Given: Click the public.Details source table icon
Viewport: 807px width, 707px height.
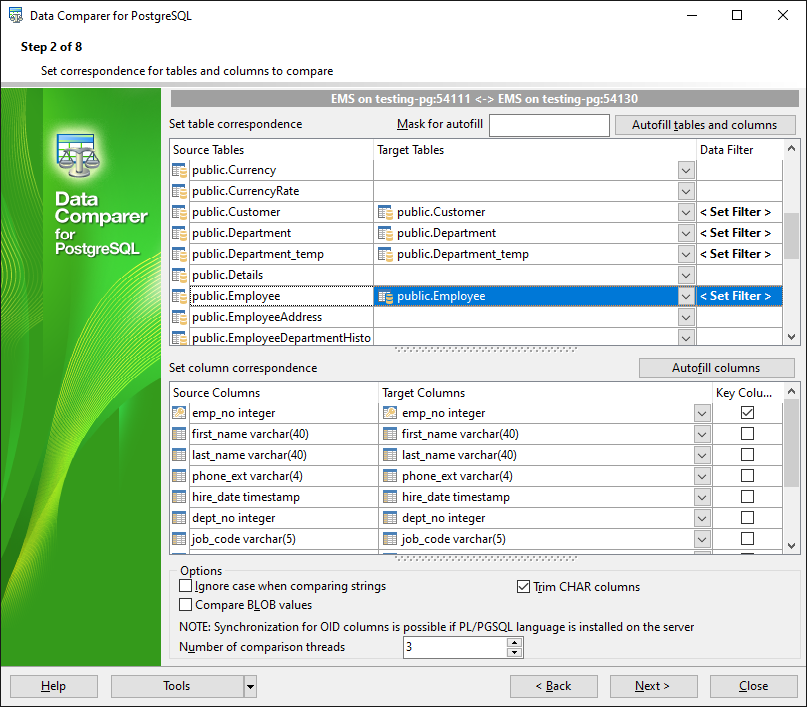Looking at the screenshot, I should (179, 275).
